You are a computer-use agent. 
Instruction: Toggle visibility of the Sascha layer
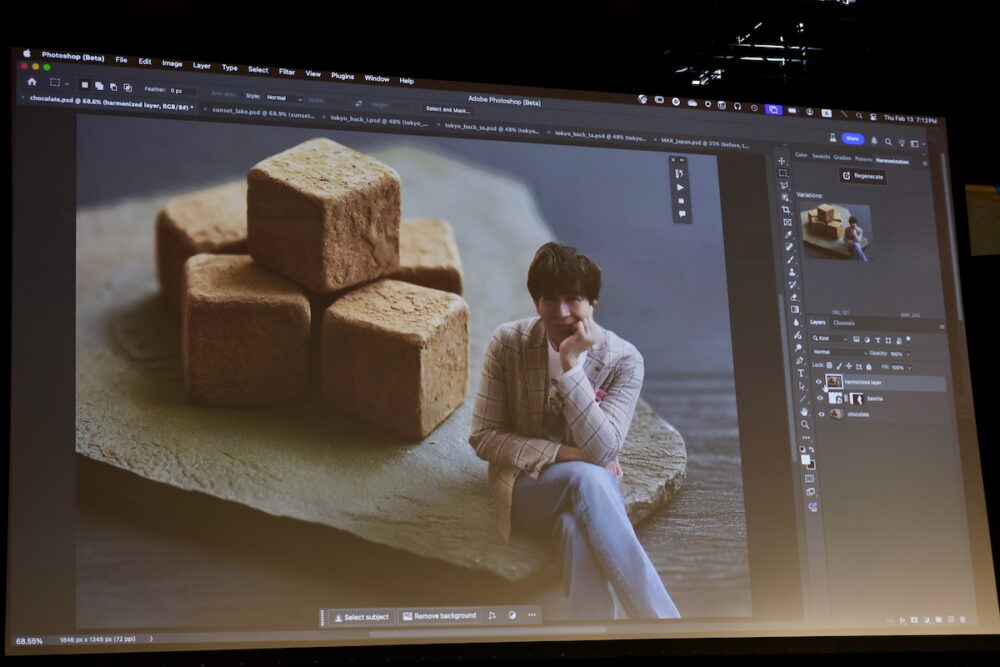(x=820, y=398)
